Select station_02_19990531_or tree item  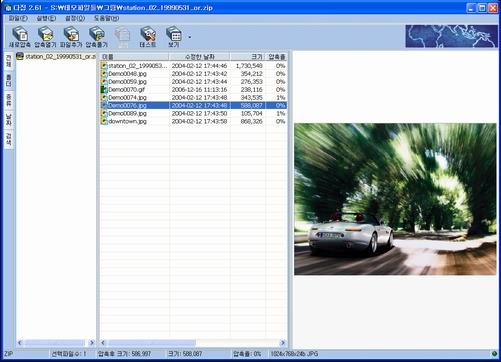(x=60, y=56)
